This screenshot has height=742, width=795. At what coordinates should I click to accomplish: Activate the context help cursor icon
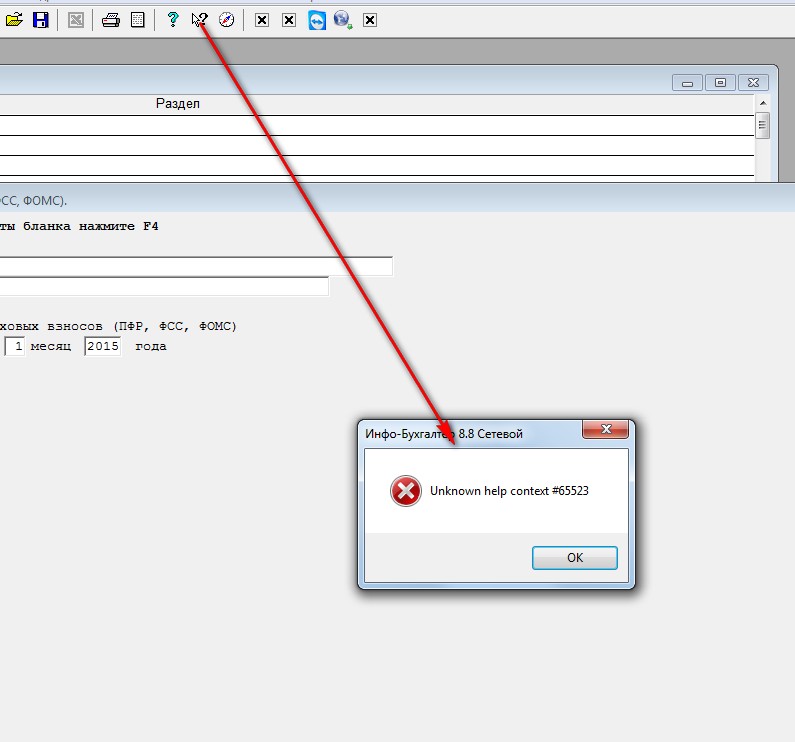click(x=199, y=20)
